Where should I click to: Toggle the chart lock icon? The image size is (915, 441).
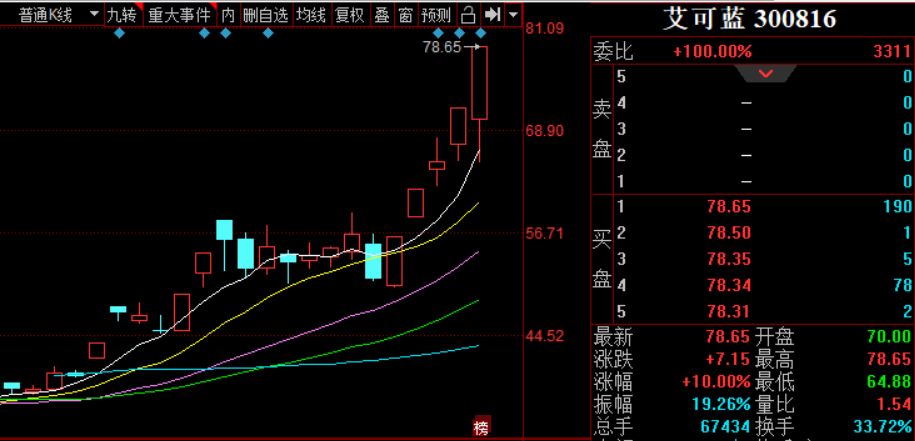[469, 15]
